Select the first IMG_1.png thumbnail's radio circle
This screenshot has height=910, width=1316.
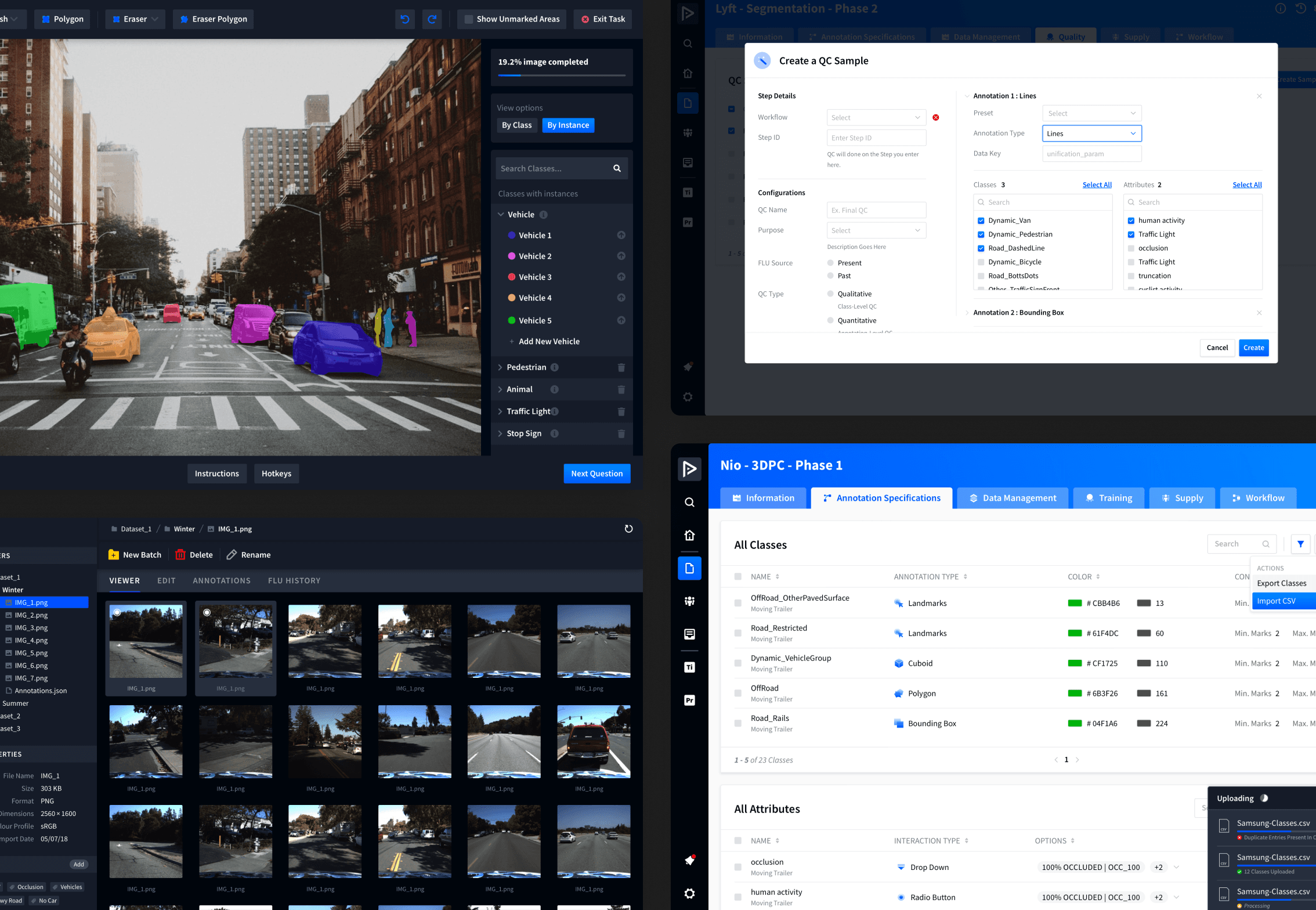117,612
